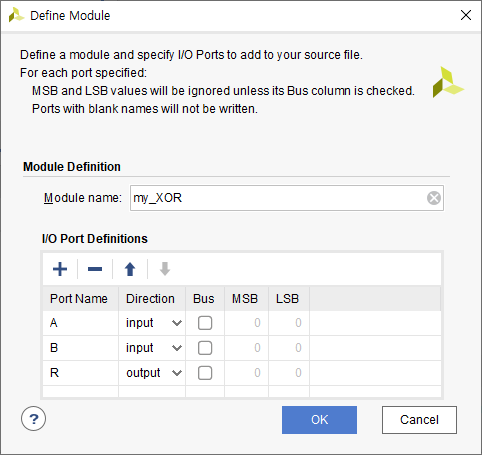The height and width of the screenshot is (455, 482).
Task: Enable the Bus checkbox for port A
Action: [205, 323]
